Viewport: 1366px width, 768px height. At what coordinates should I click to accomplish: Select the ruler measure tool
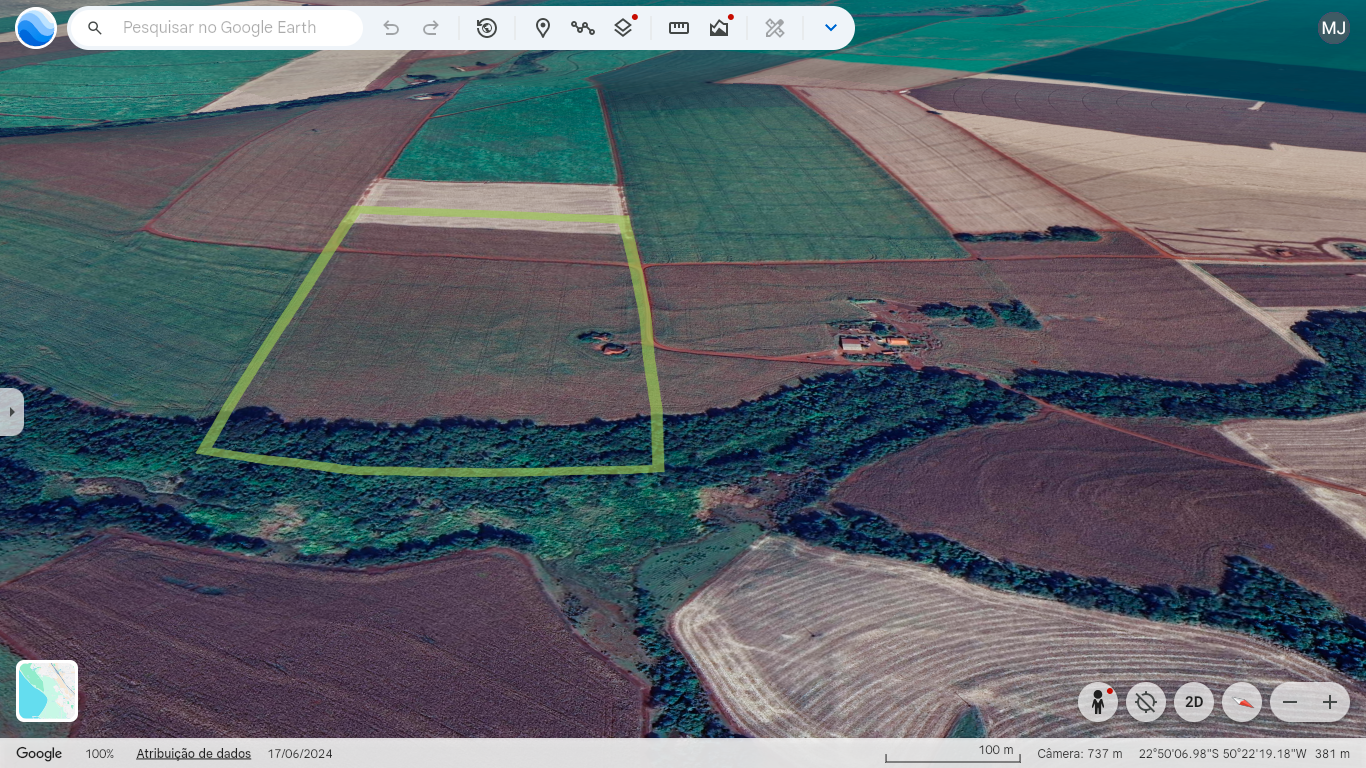click(x=679, y=28)
